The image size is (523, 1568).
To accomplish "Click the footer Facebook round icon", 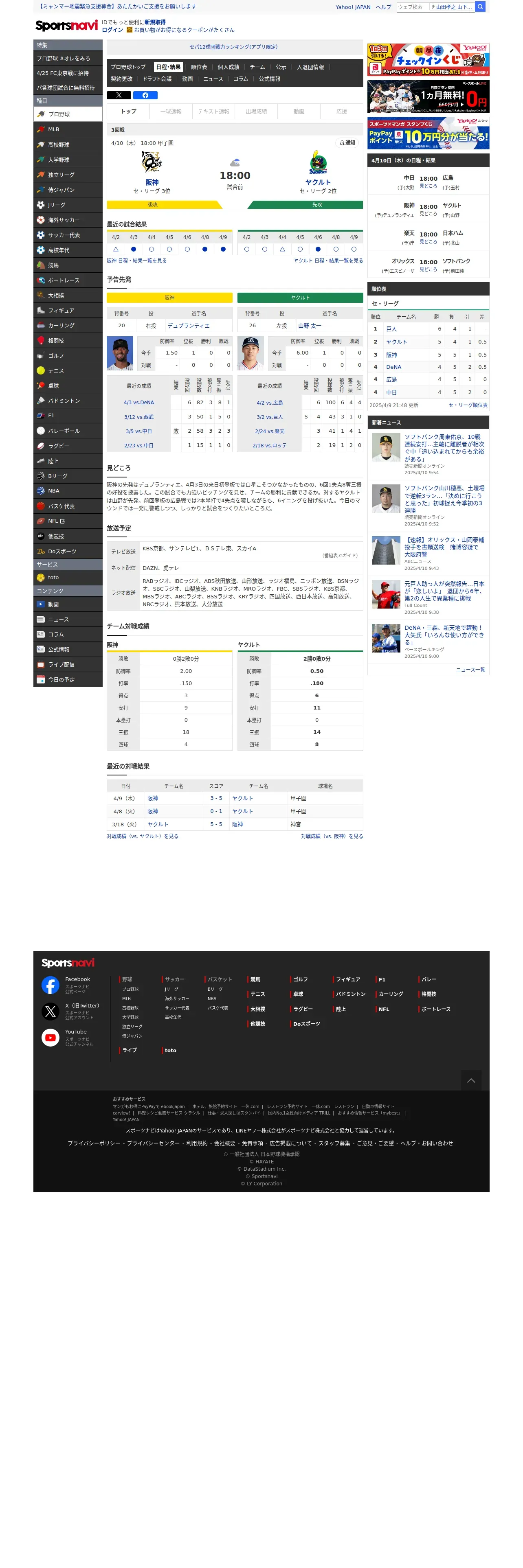I will coord(51,985).
